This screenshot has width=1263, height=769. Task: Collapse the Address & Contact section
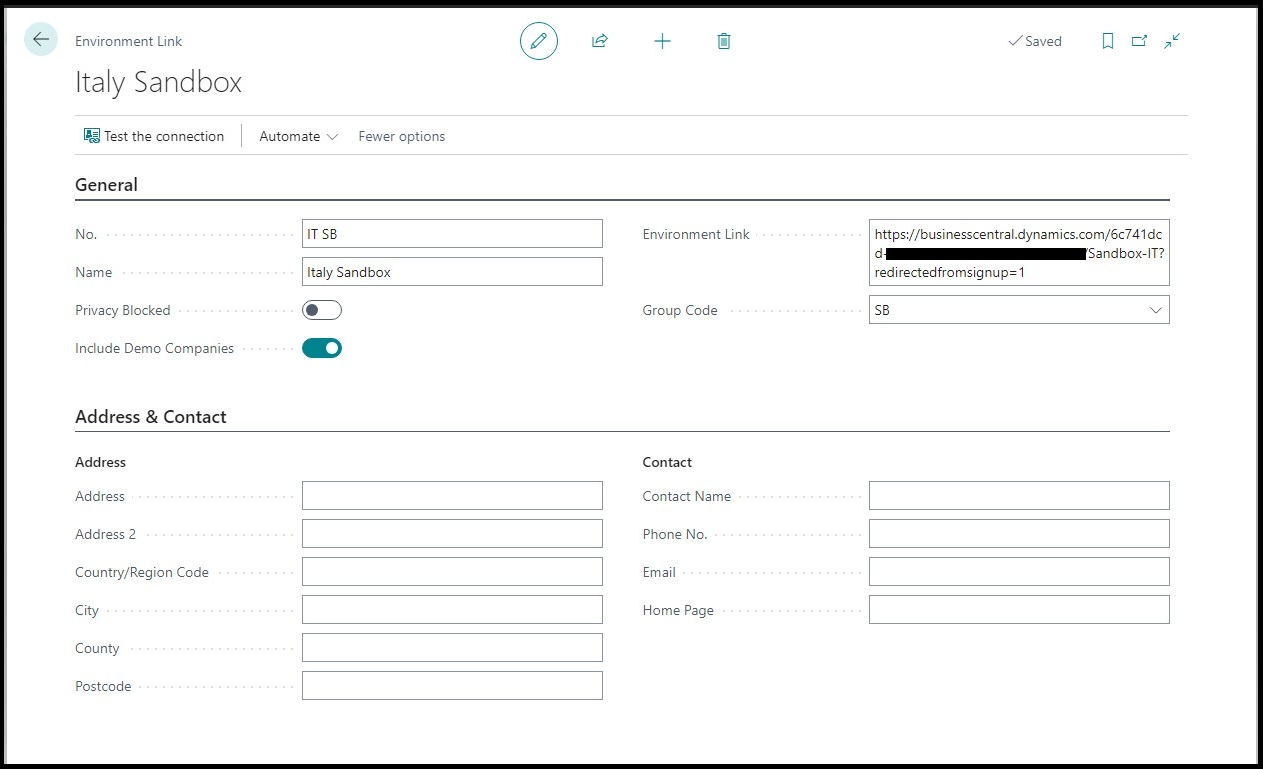coord(151,417)
